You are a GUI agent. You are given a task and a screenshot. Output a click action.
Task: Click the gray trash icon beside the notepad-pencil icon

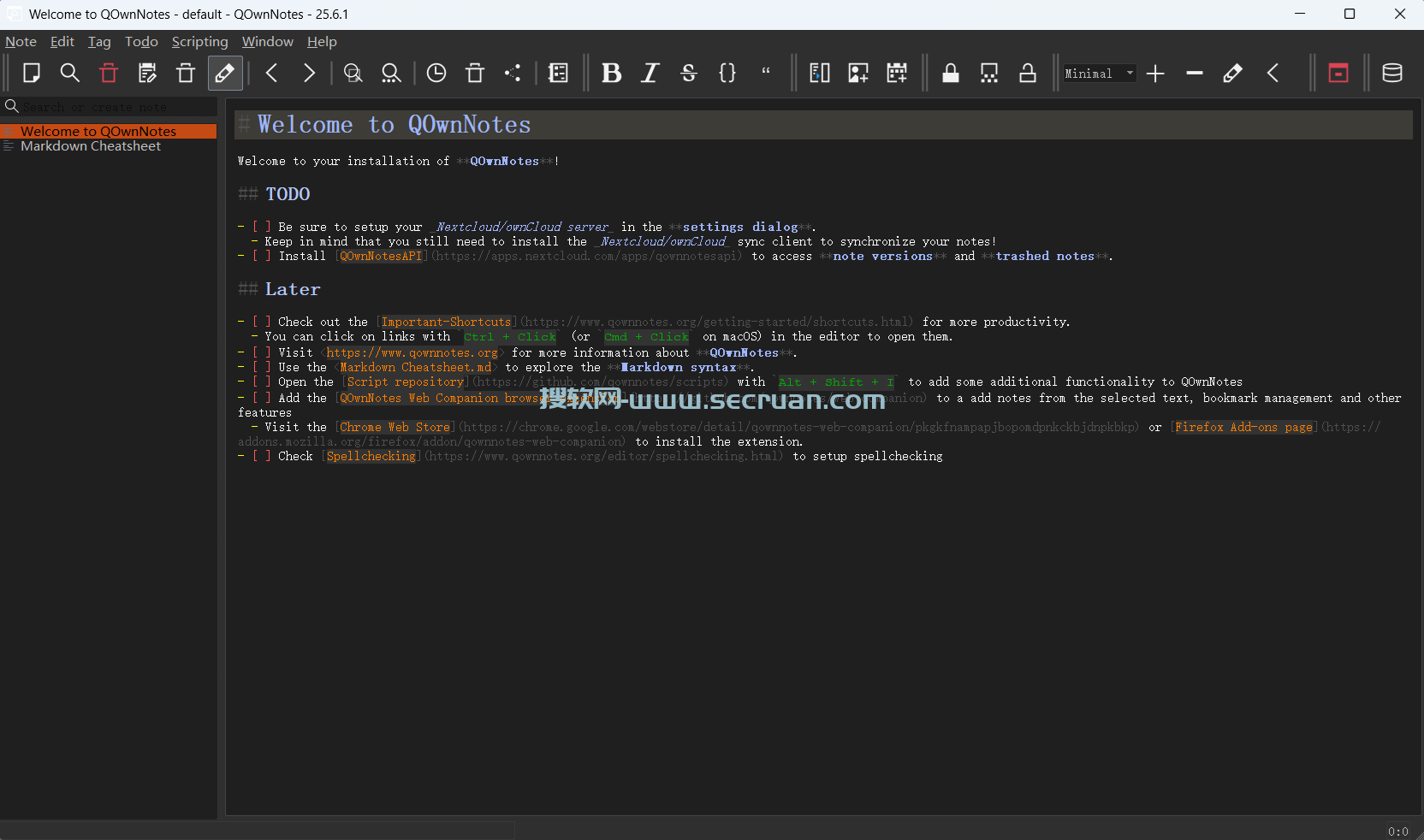click(186, 74)
